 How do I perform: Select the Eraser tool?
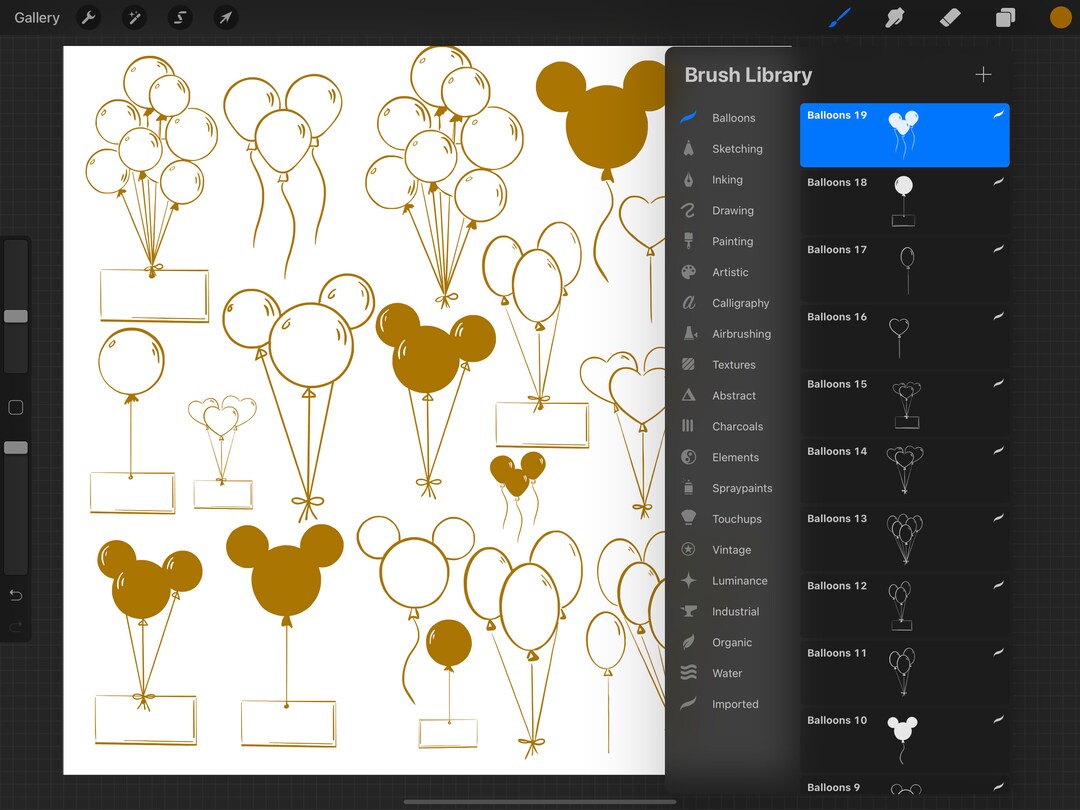point(949,17)
